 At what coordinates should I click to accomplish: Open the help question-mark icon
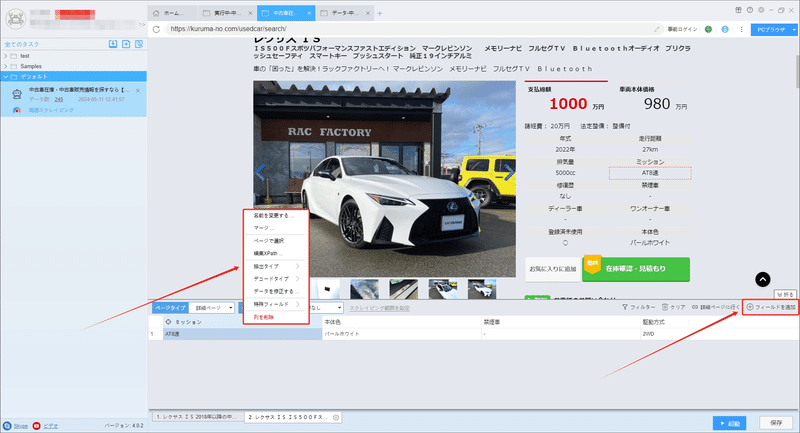click(x=749, y=10)
